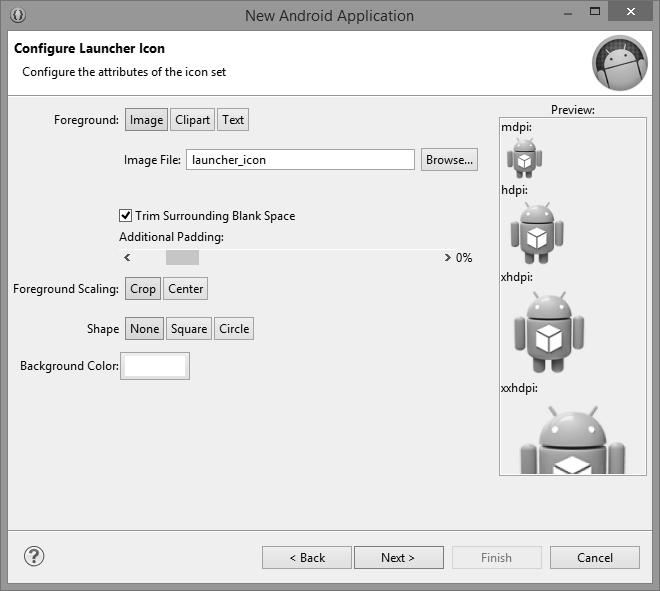The width and height of the screenshot is (660, 591).
Task: Set foreground scaling to Center
Action: [185, 289]
